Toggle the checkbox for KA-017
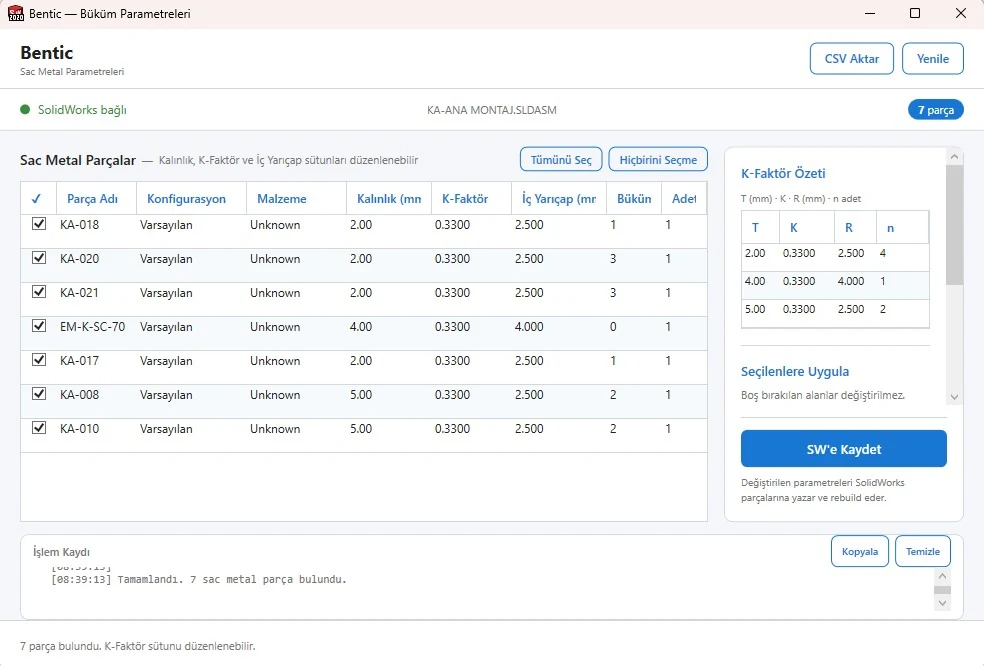The image size is (984, 666). pos(39,359)
